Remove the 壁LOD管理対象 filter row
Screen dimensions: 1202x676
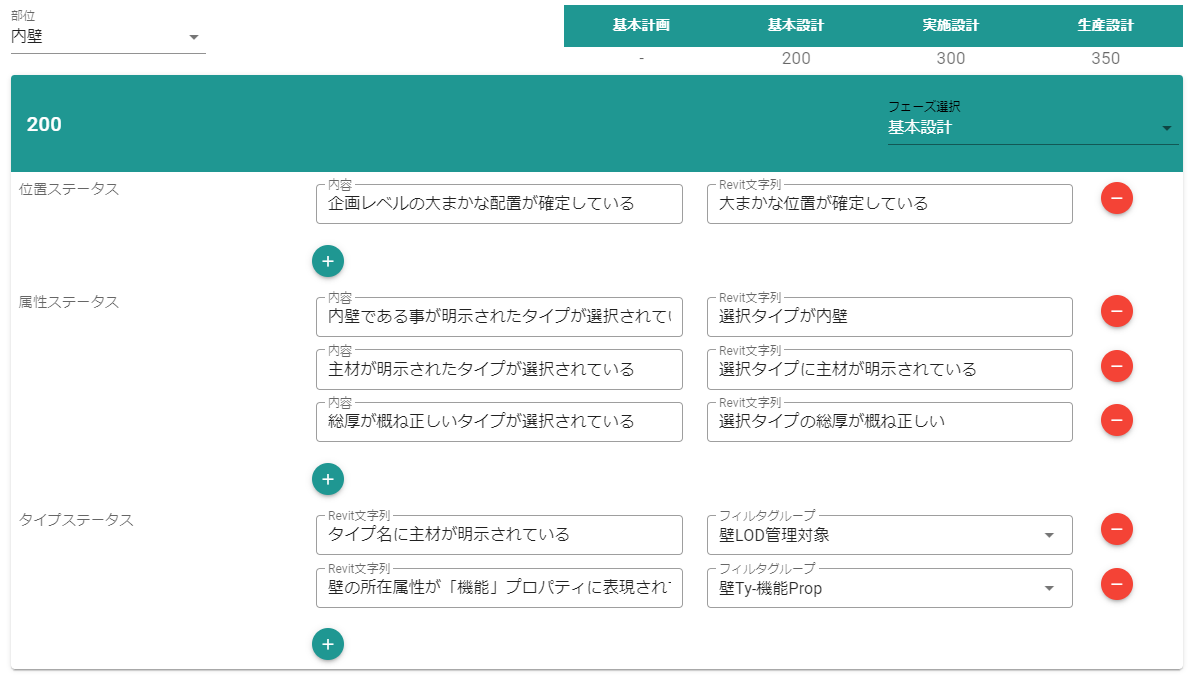click(x=1116, y=529)
